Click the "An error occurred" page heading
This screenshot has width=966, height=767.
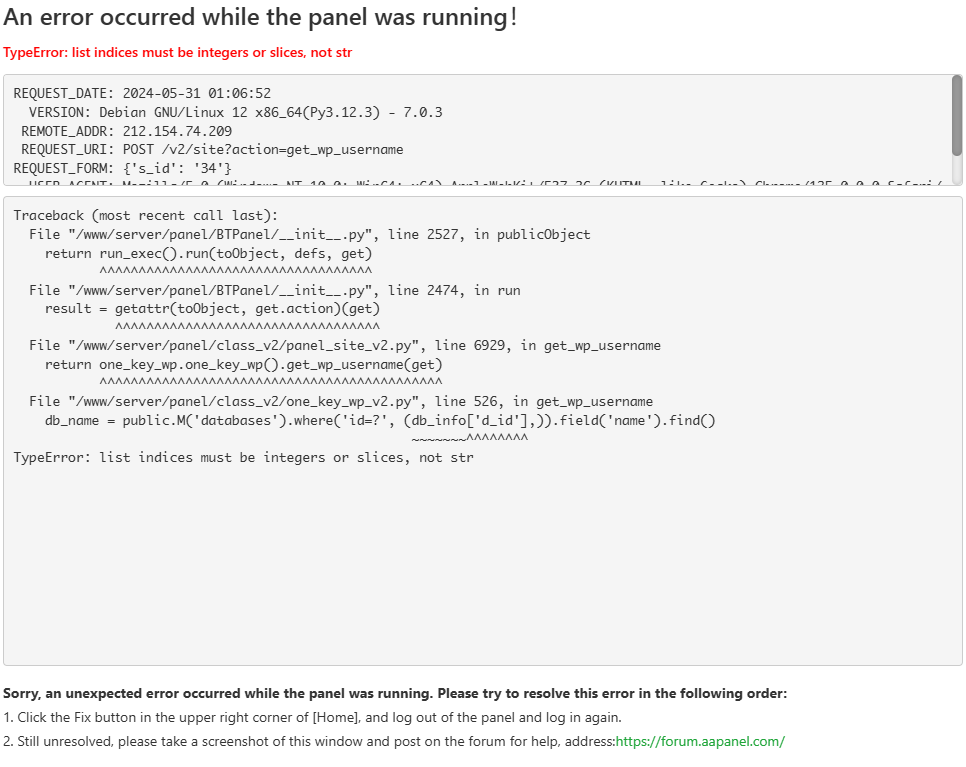260,17
